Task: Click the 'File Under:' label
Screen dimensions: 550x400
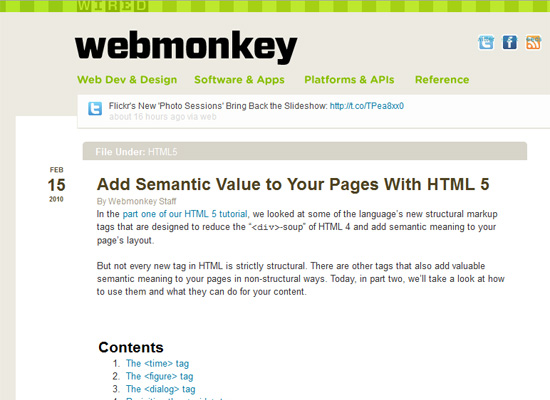Action: coord(120,152)
